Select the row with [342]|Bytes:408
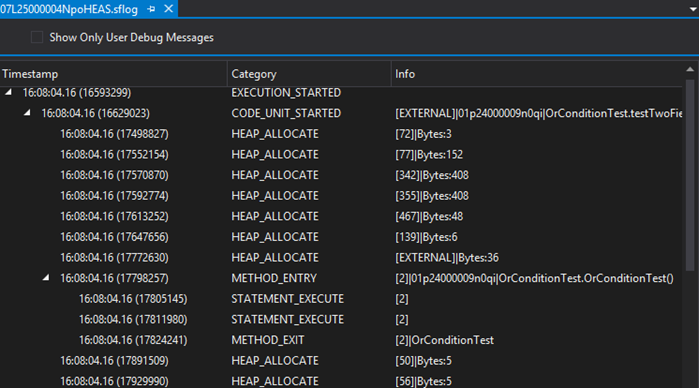Image resolution: width=700 pixels, height=388 pixels. pos(341,175)
